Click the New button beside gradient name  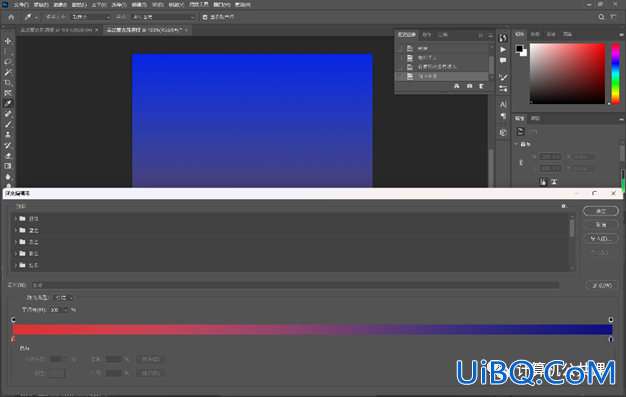pos(602,285)
